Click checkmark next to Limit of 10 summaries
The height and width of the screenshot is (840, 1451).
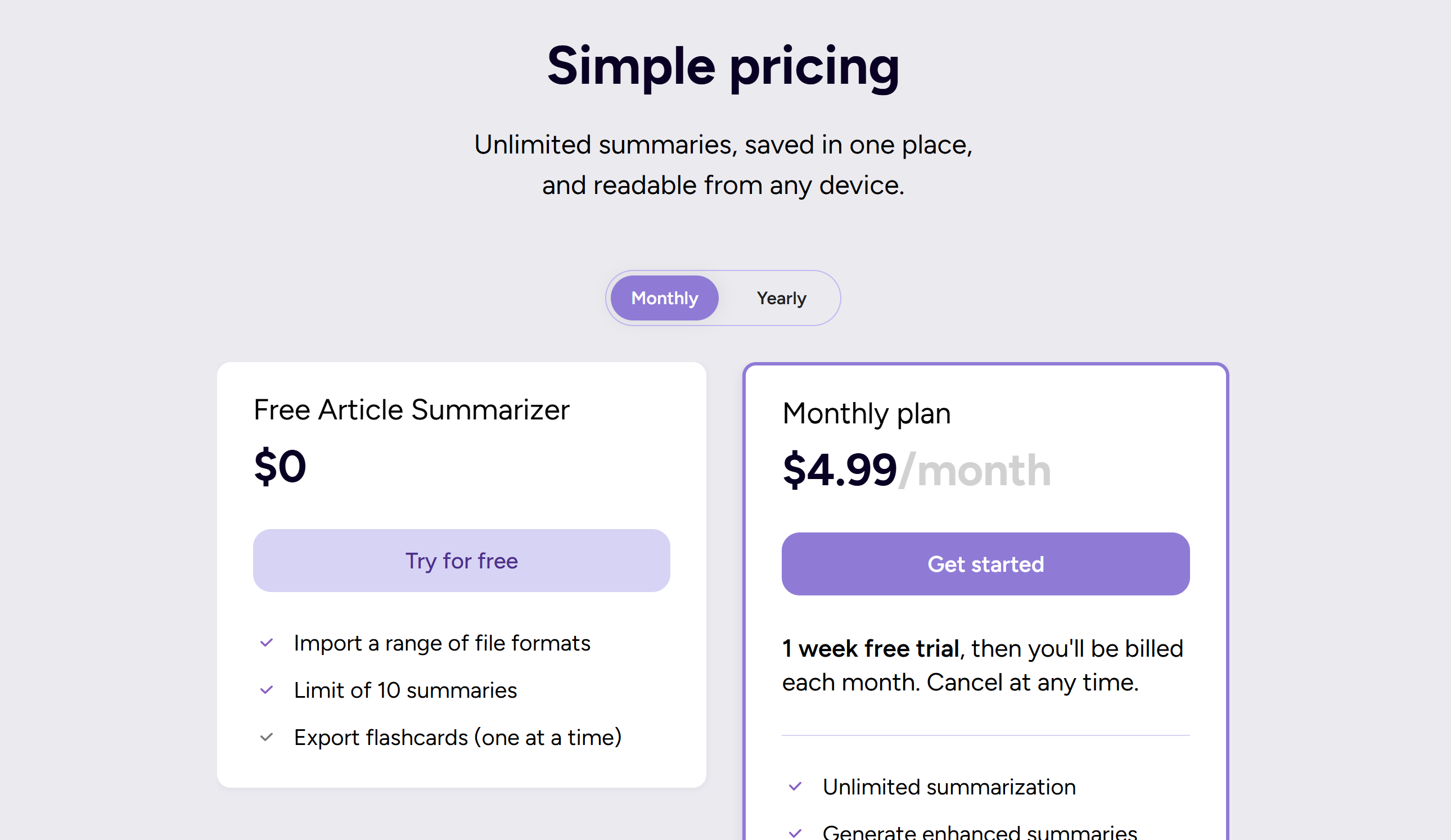click(x=266, y=690)
